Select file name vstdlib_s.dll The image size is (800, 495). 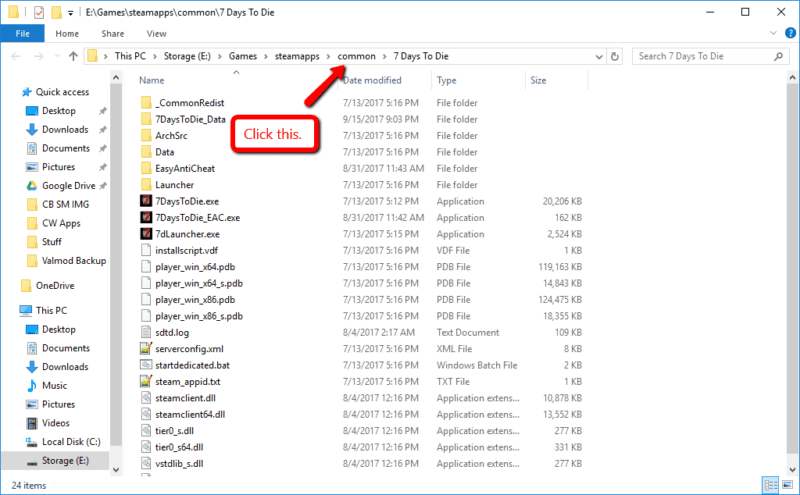(x=179, y=463)
